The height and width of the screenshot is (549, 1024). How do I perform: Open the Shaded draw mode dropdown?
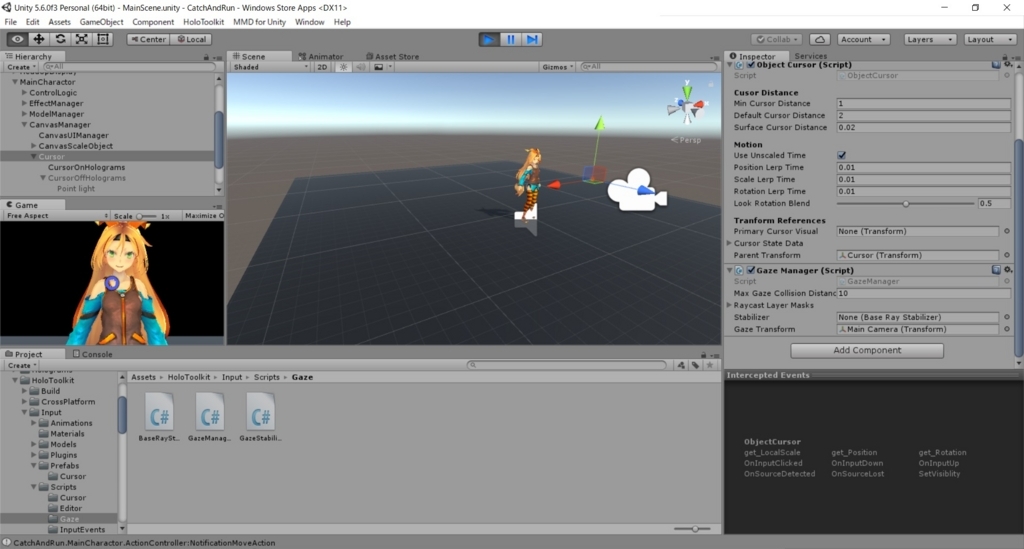270,67
